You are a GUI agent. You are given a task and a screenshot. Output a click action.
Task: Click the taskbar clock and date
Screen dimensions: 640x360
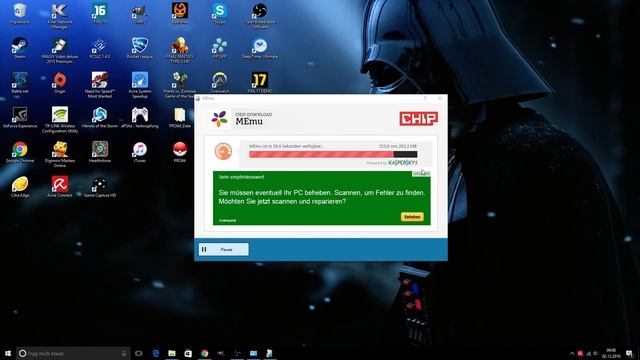[x=611, y=353]
